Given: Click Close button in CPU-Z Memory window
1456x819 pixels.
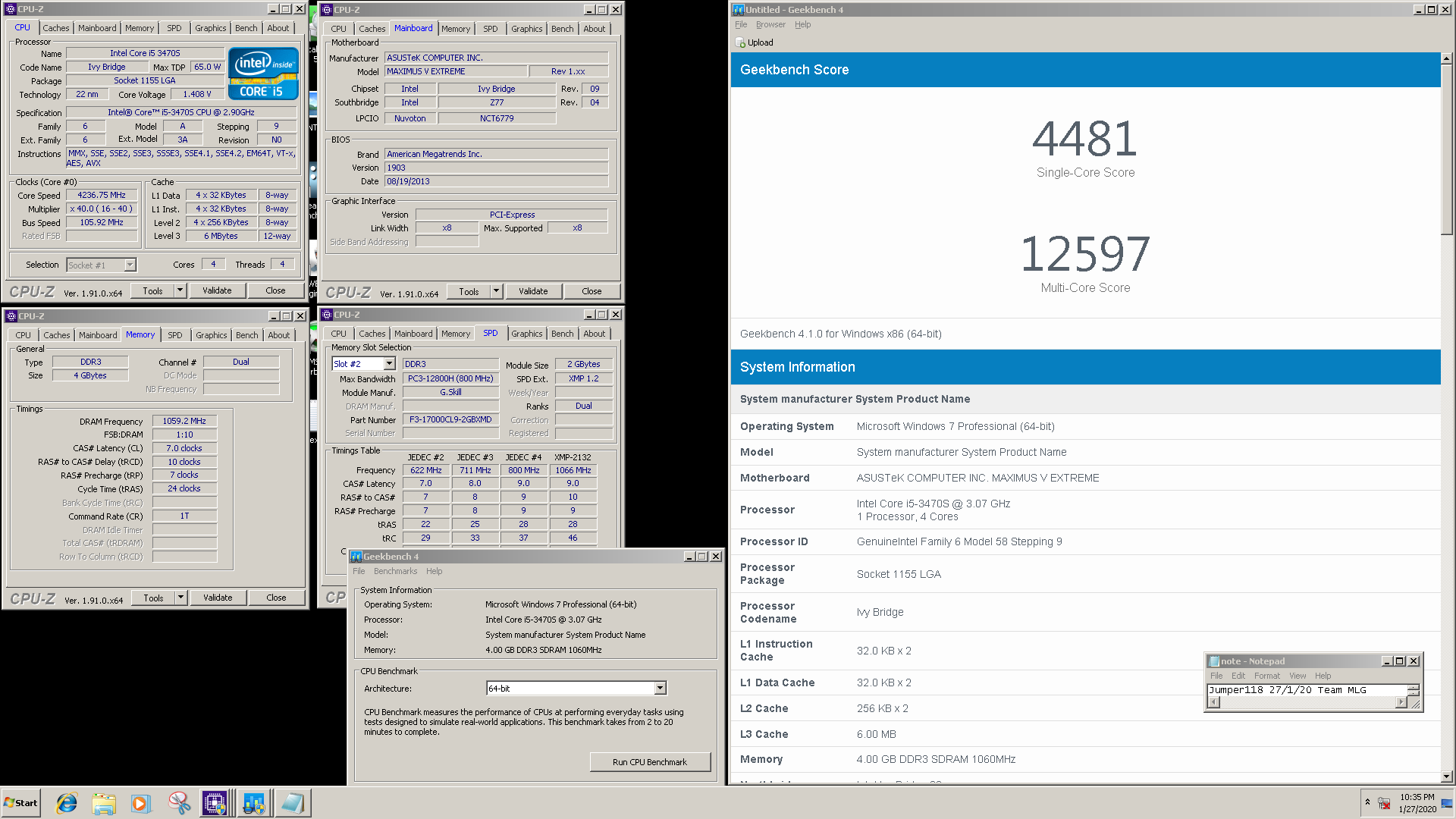Looking at the screenshot, I should tap(276, 598).
